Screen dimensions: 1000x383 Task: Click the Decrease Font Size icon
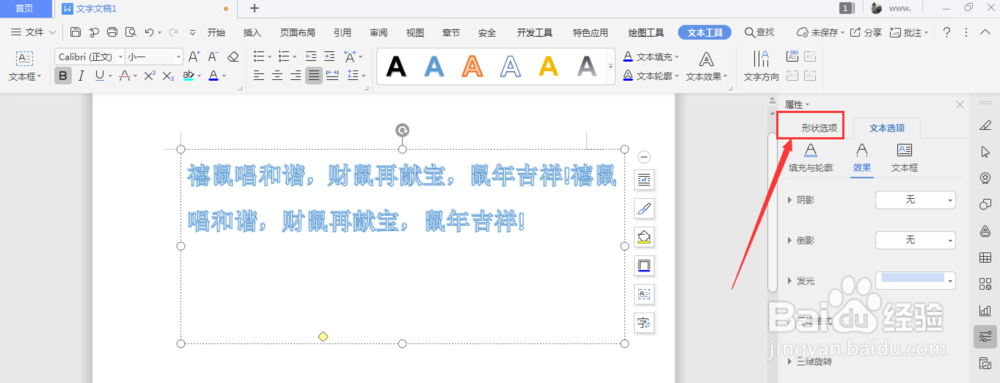click(x=214, y=57)
